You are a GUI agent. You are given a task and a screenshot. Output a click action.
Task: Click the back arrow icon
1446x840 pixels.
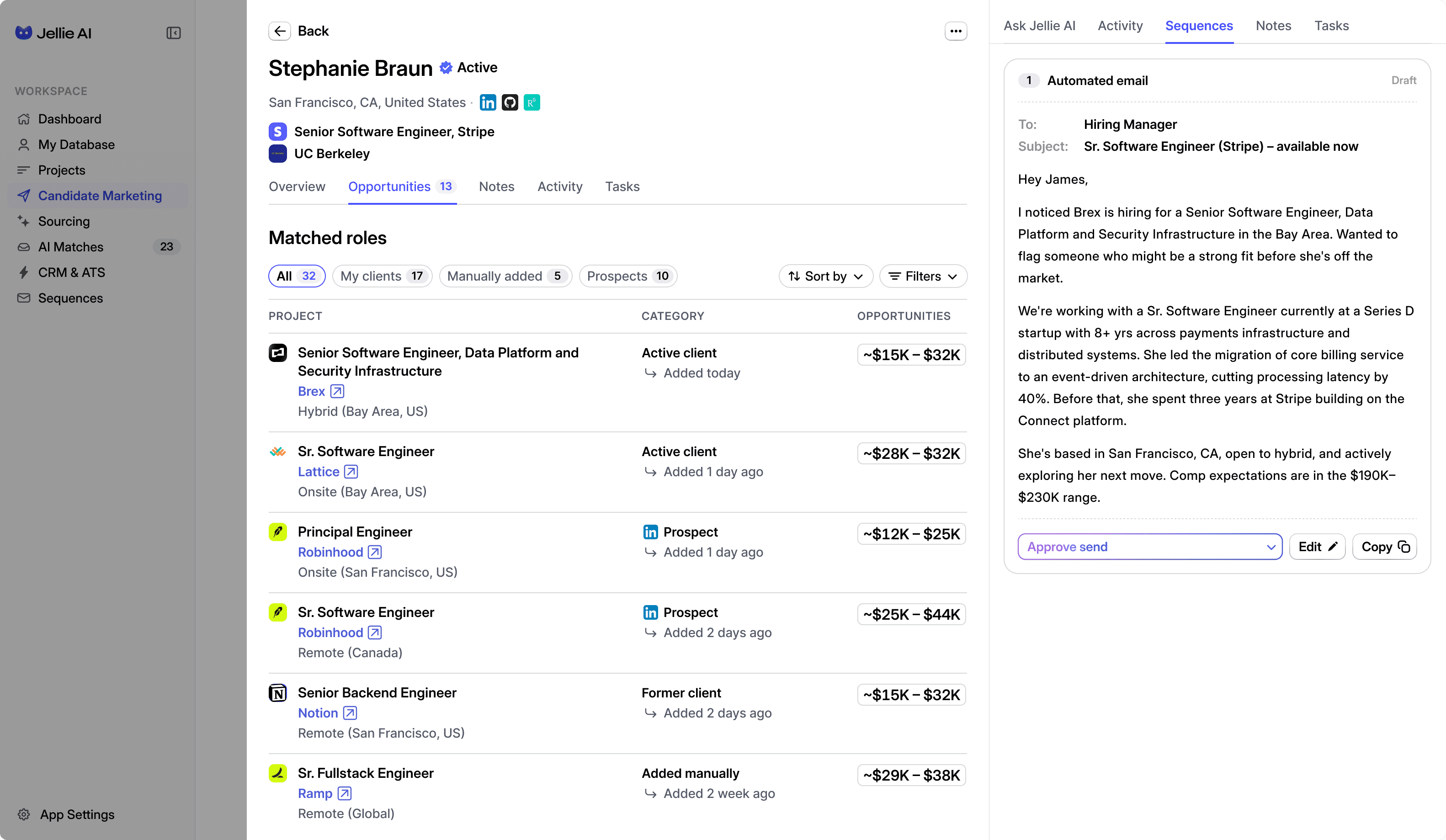pos(279,31)
